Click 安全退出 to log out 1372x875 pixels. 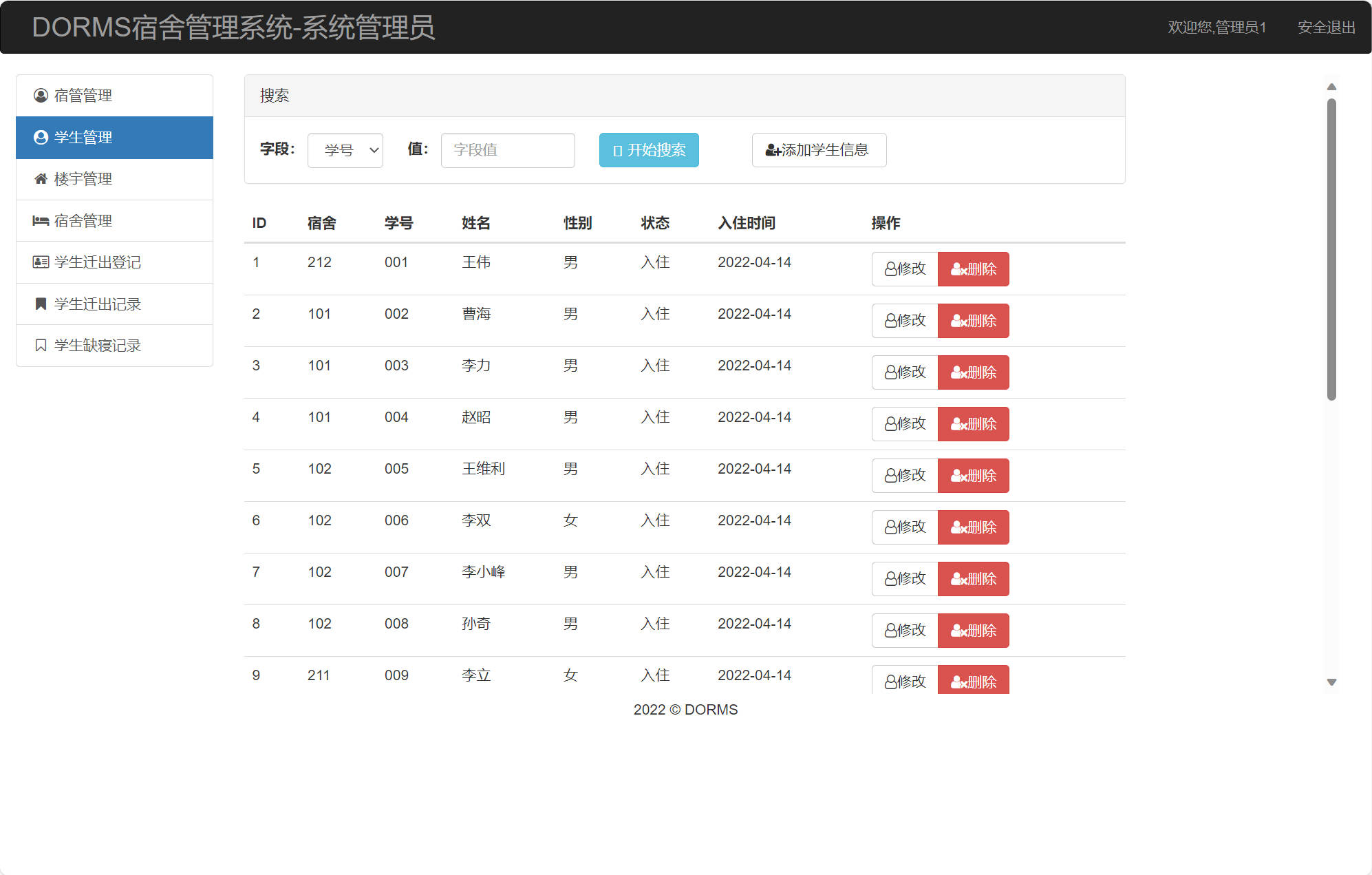[1326, 28]
